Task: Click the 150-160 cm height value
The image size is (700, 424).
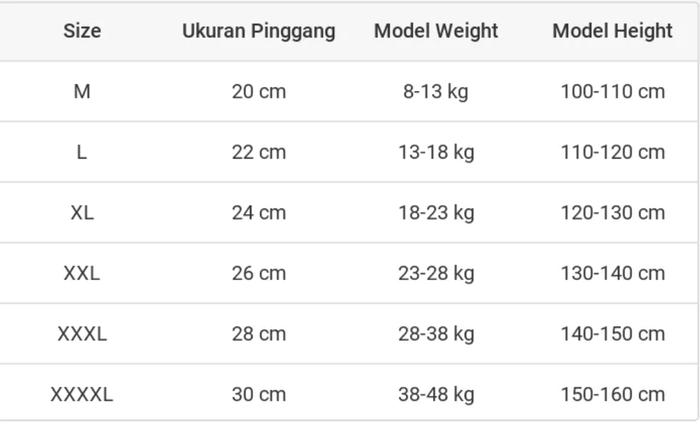Action: [612, 394]
